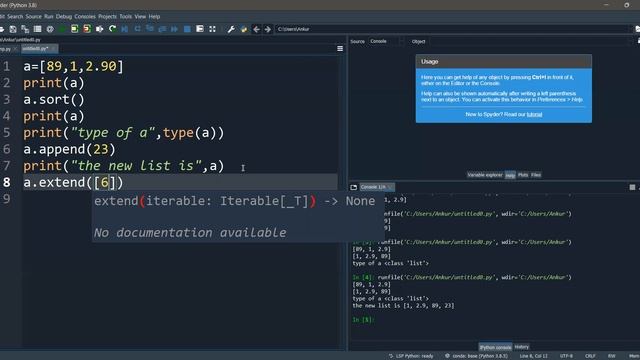Open the file switcher list icon
The image size is (640, 360).
pos(38,29)
